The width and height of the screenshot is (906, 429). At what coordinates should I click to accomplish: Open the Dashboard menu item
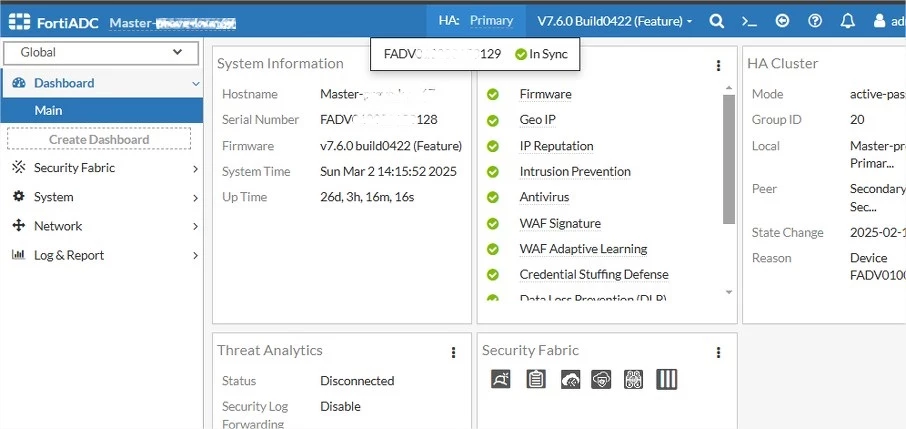click(x=102, y=83)
